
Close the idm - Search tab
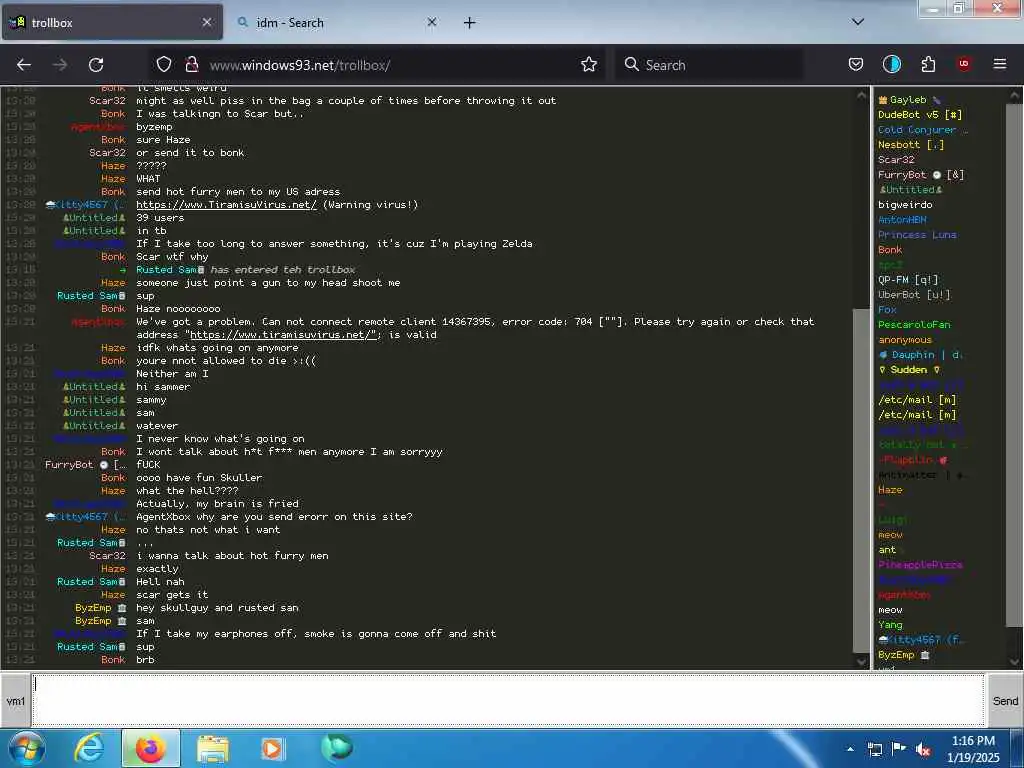pyautogui.click(x=432, y=22)
